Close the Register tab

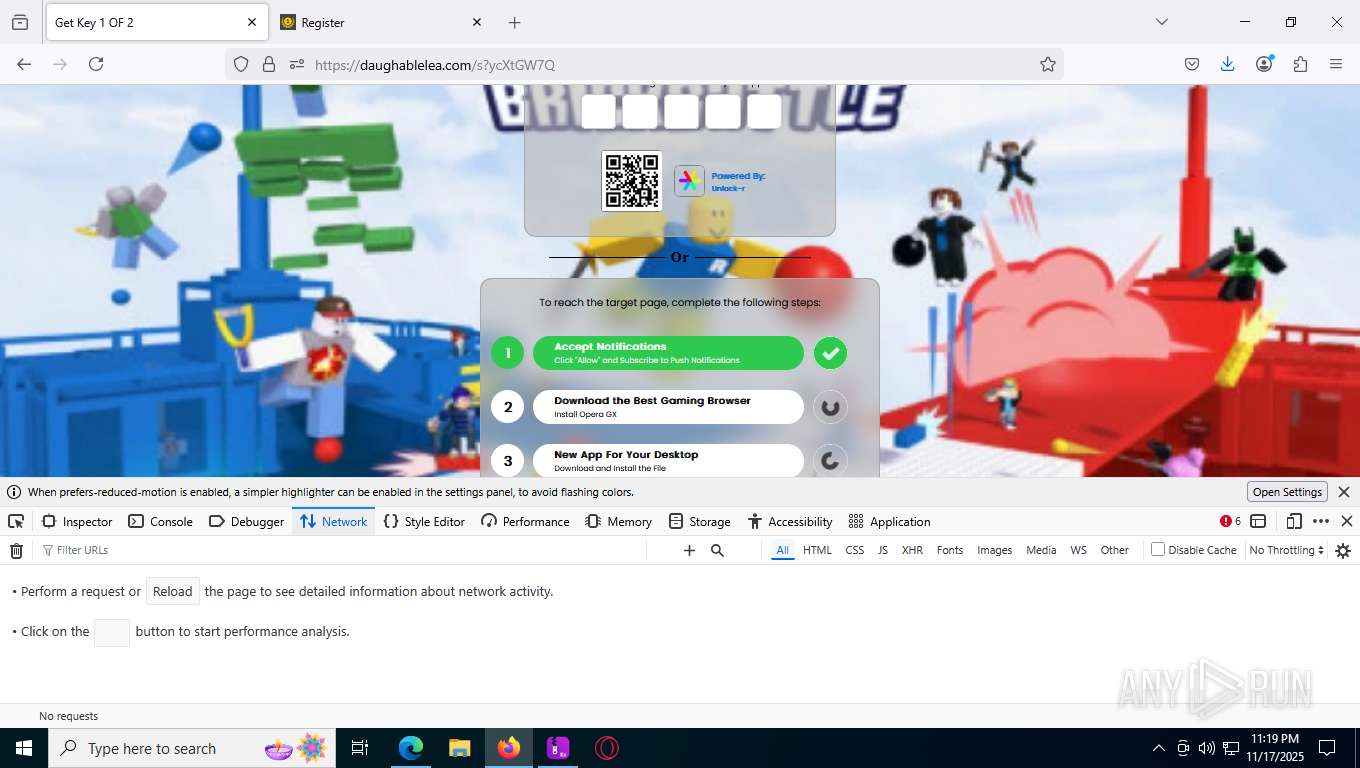click(477, 22)
